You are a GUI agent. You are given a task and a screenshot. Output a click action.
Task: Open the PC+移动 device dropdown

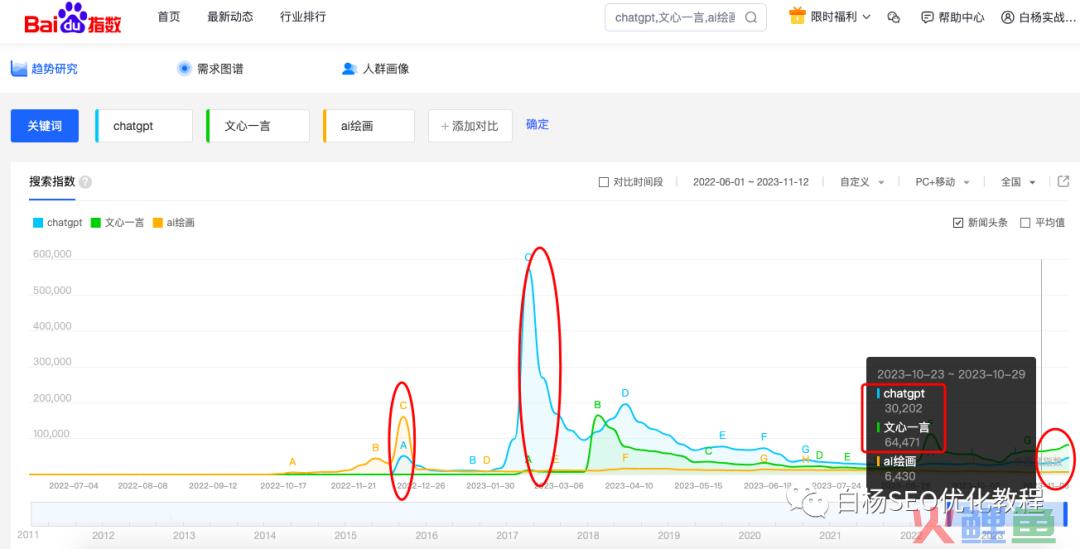[x=942, y=182]
